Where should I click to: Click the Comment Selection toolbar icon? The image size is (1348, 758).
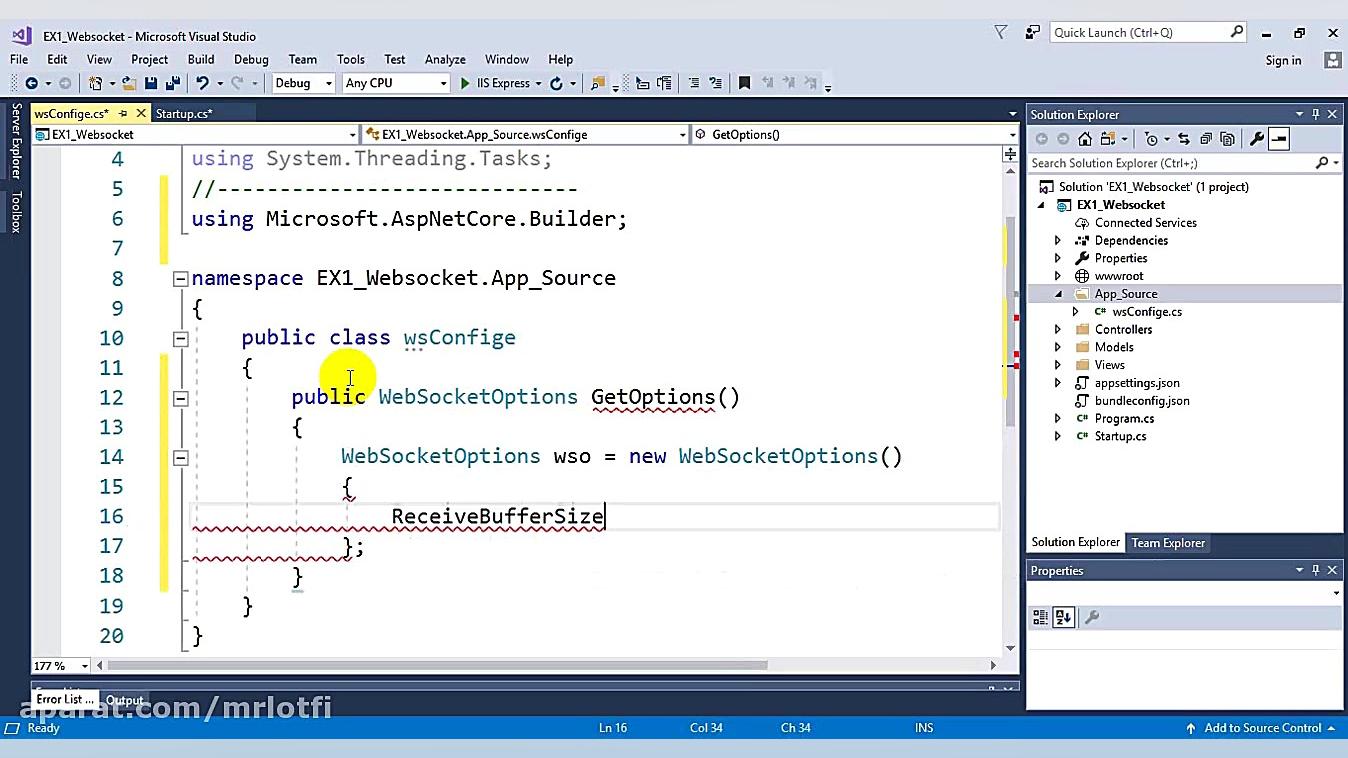[693, 84]
